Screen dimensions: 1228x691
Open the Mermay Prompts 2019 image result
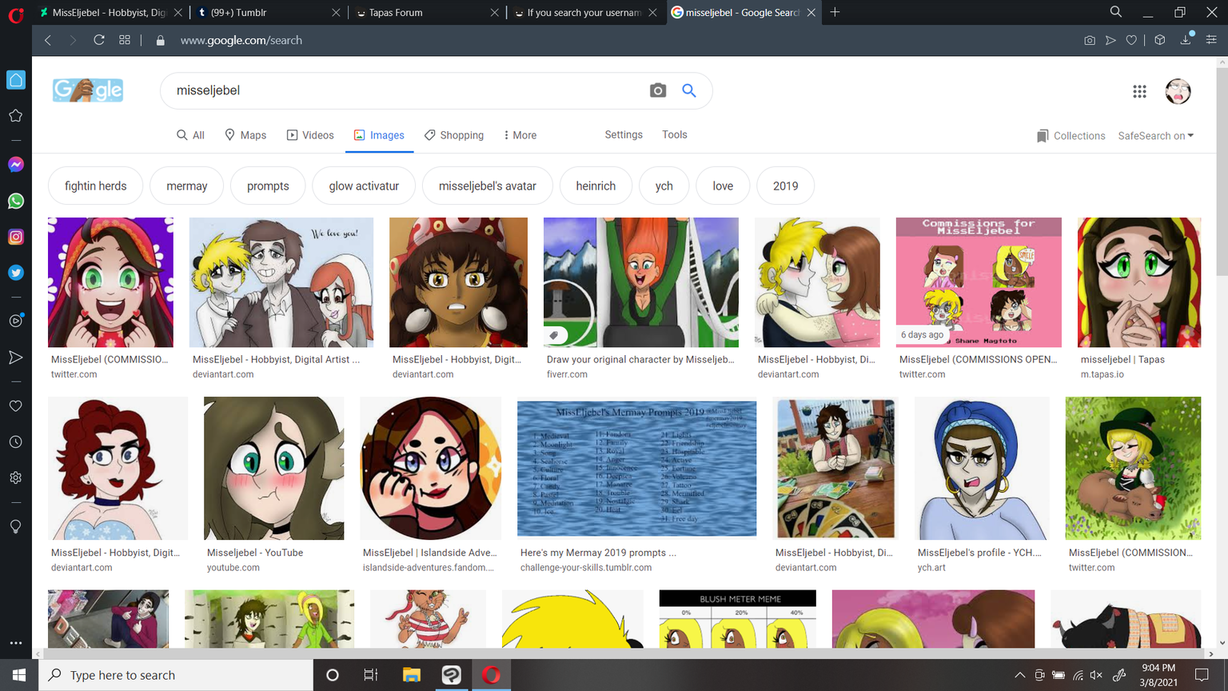tap(636, 469)
